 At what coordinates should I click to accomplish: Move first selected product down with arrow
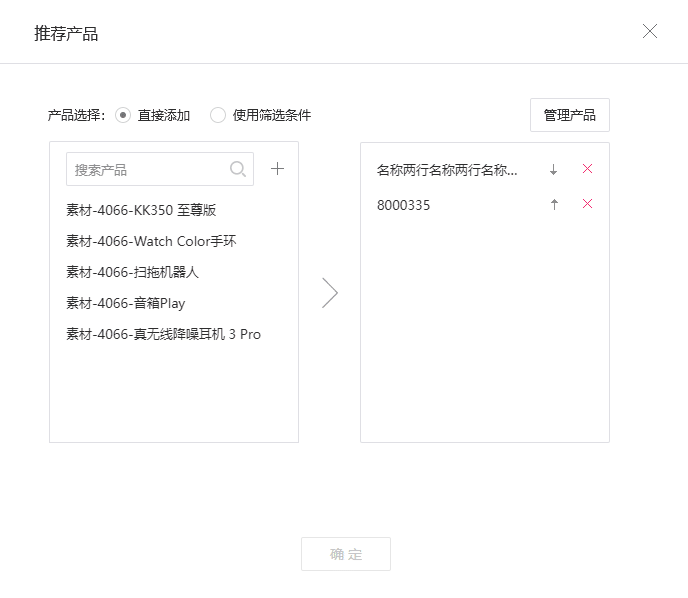tap(554, 170)
